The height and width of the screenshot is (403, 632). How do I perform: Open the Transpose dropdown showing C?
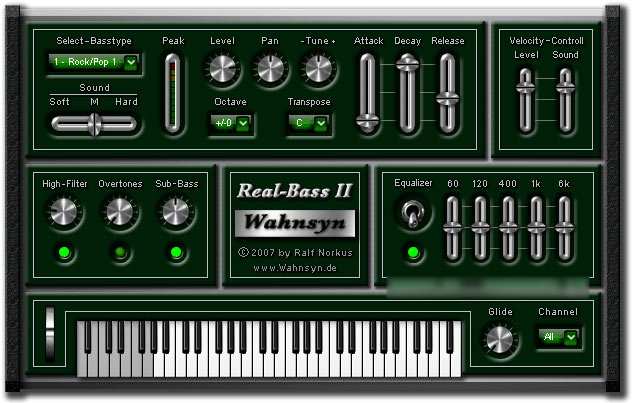pos(309,123)
